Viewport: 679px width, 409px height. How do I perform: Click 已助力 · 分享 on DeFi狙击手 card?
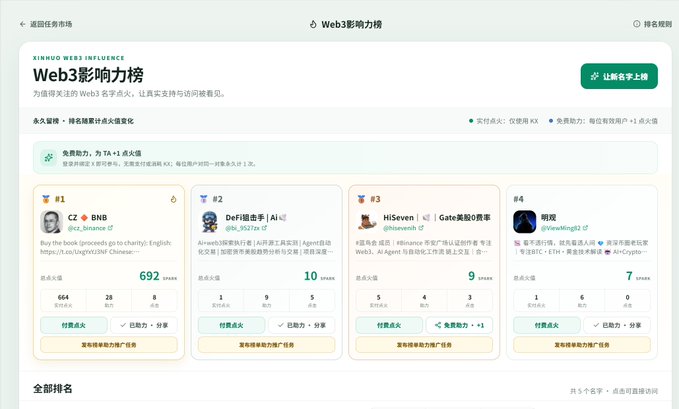point(301,325)
